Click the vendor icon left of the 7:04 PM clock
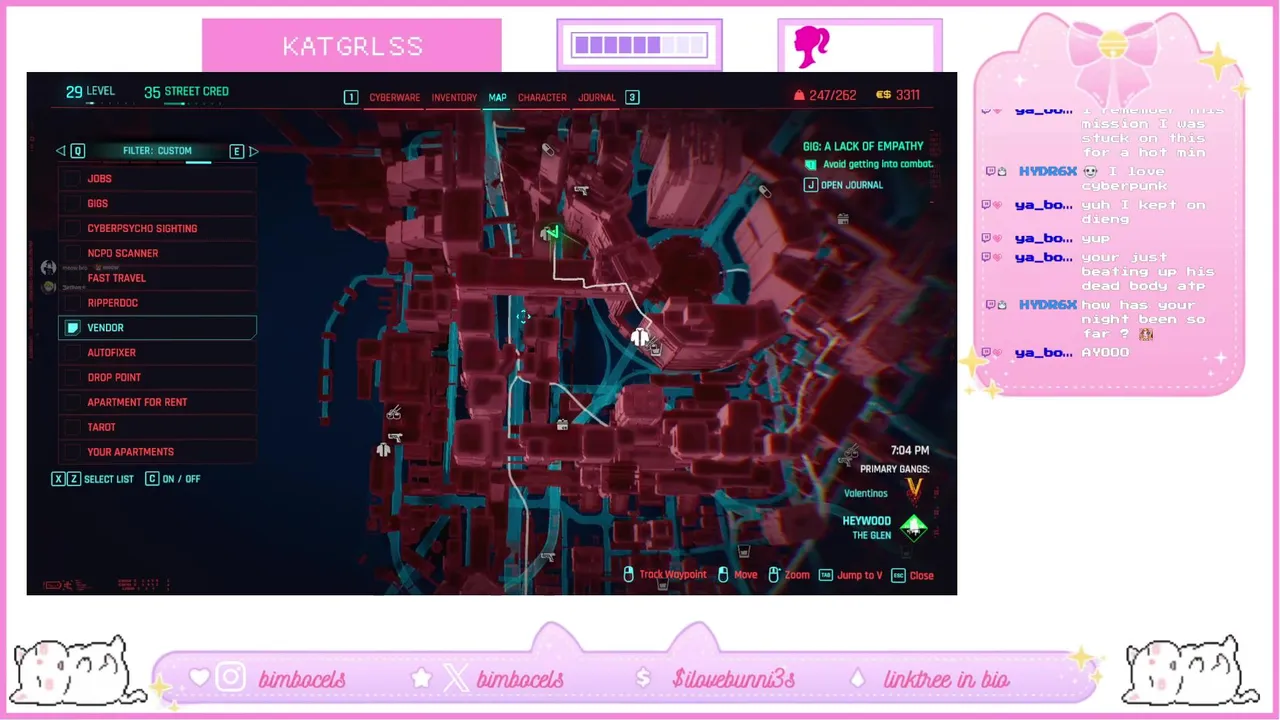 click(849, 457)
